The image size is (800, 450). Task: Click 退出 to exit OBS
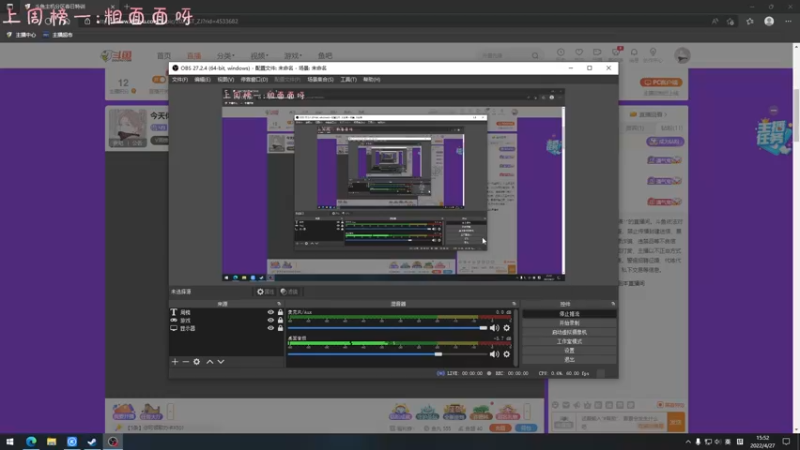coord(569,360)
